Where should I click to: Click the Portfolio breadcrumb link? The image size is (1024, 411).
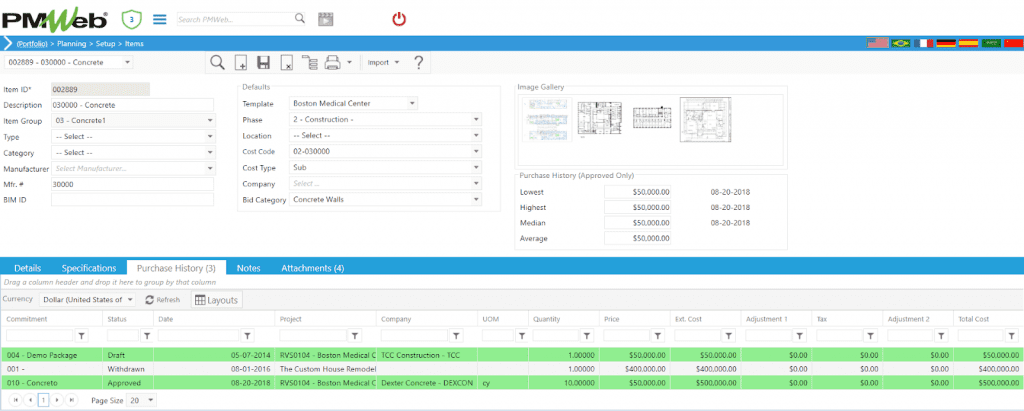point(33,44)
